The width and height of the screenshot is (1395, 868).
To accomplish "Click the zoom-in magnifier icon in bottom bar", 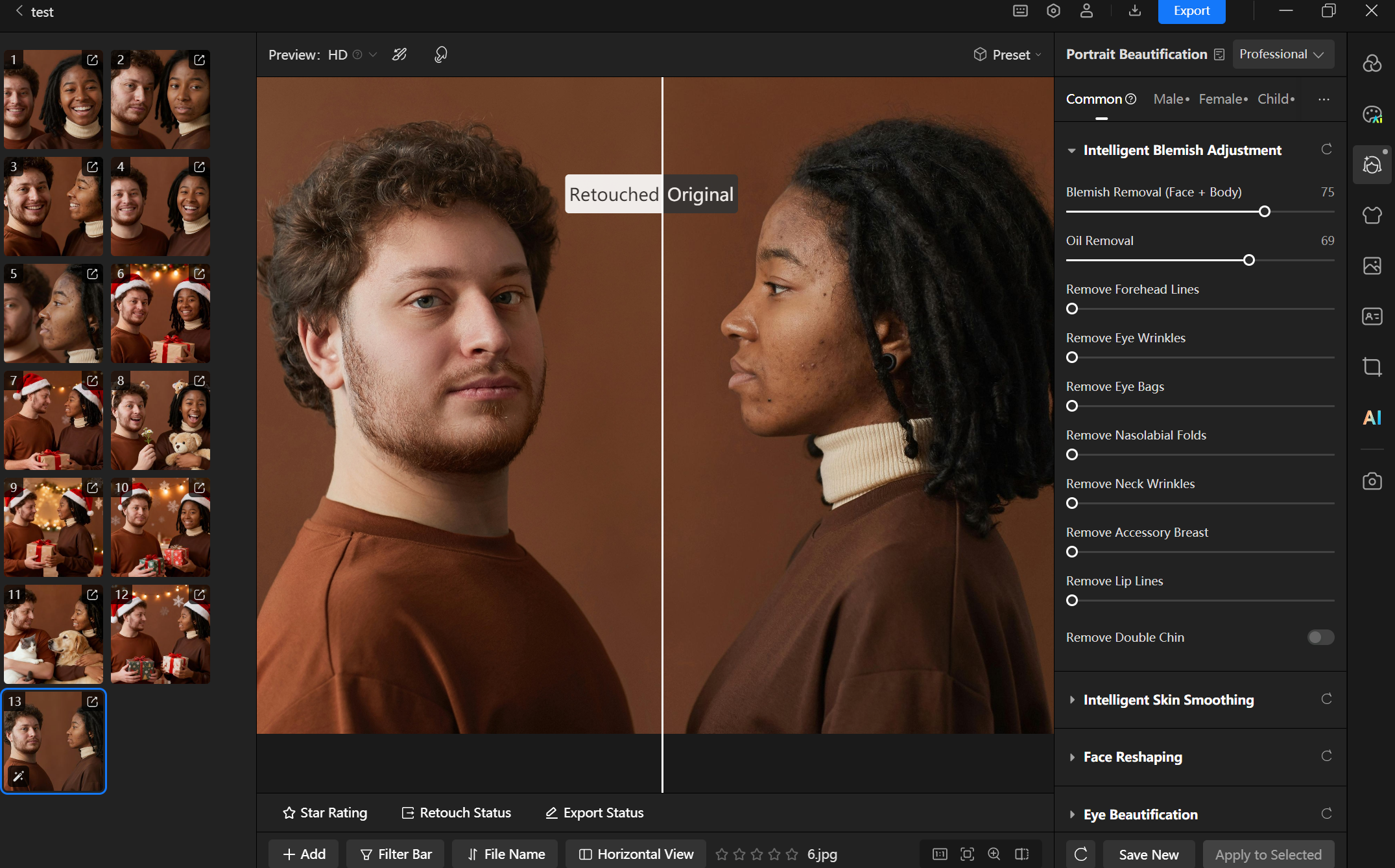I will click(994, 854).
